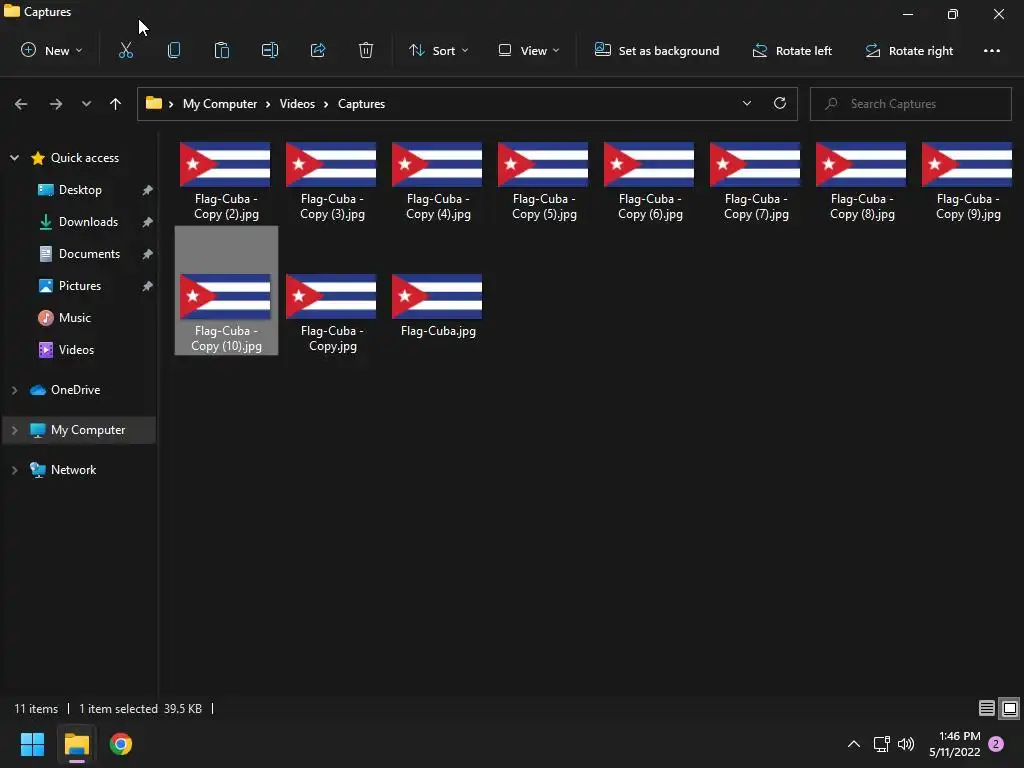
Task: Open notifications badge showing 2
Action: tap(997, 744)
